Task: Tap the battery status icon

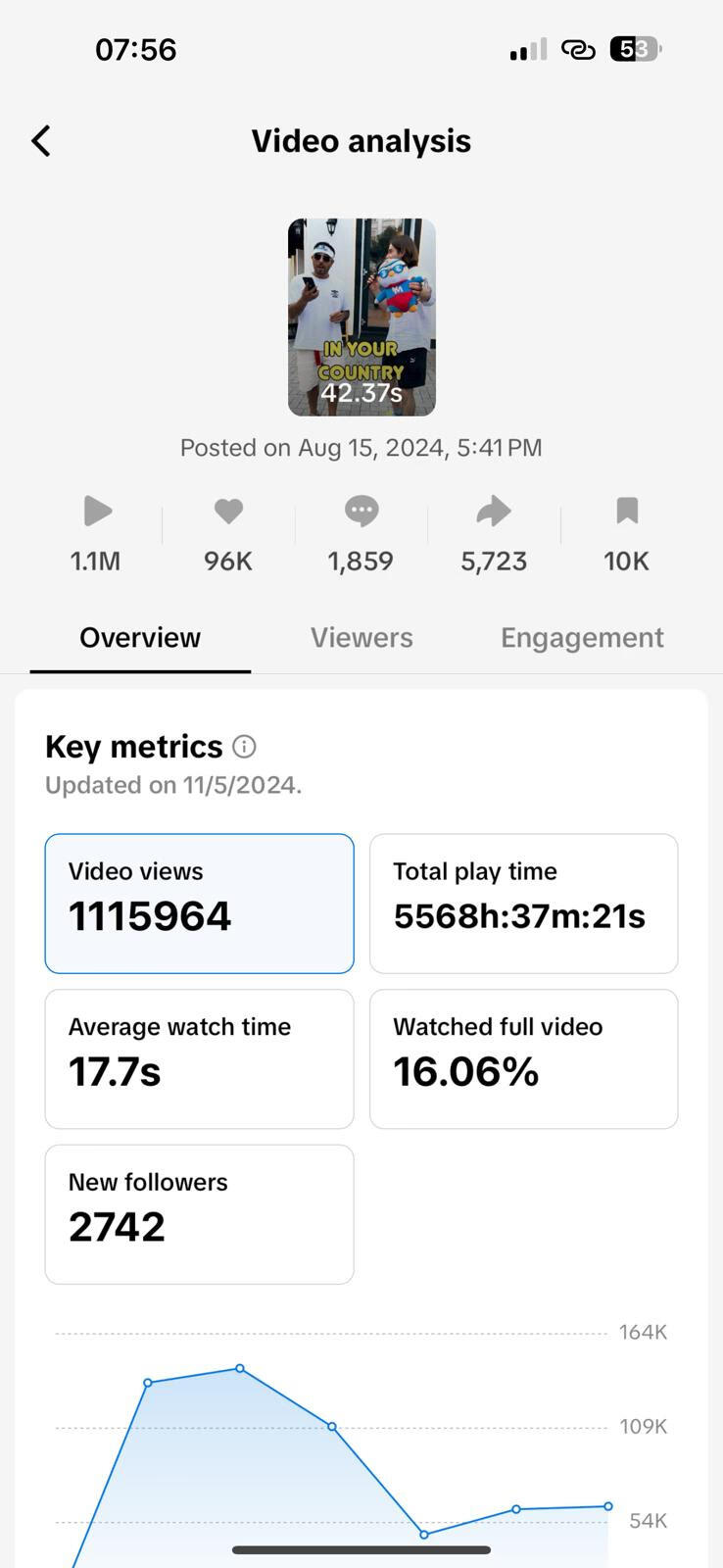Action: click(635, 49)
